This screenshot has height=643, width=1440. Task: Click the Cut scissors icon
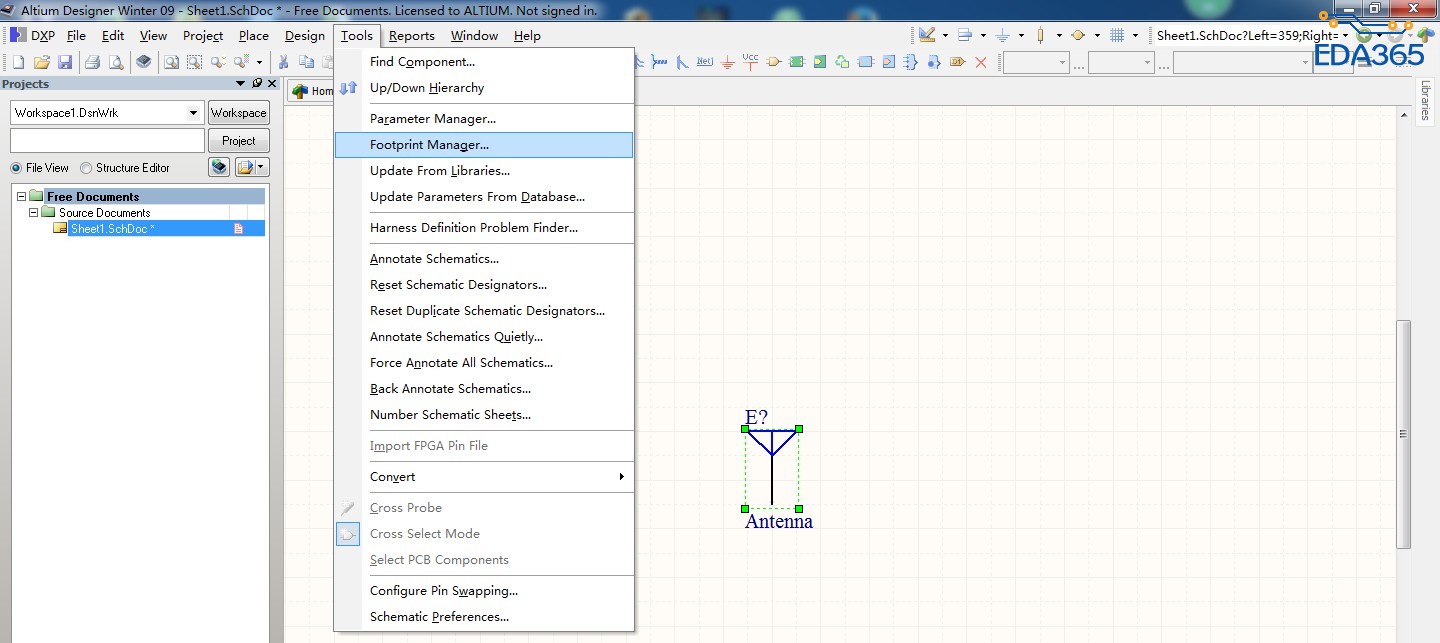click(284, 62)
